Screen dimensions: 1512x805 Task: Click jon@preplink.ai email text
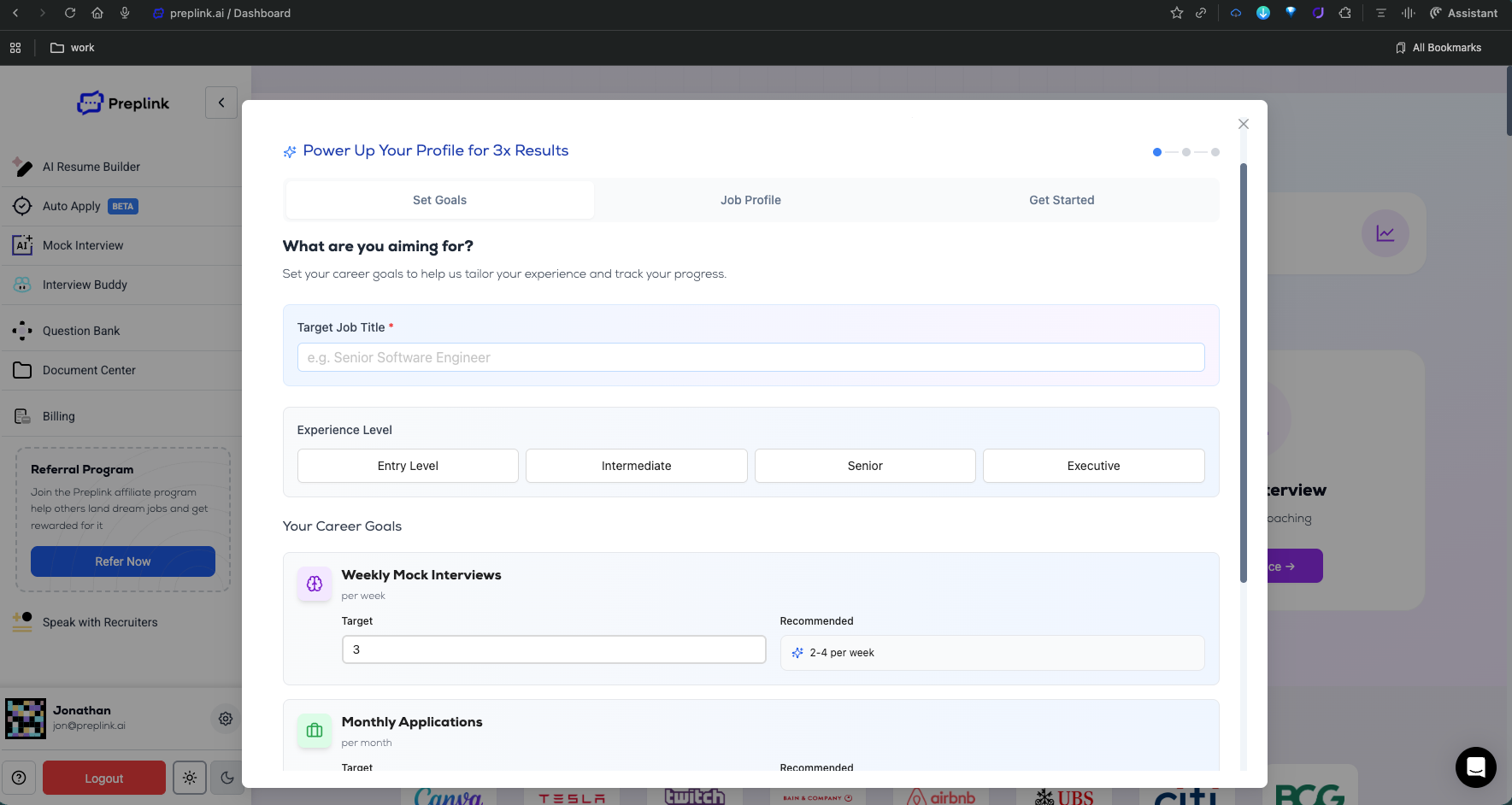click(89, 726)
